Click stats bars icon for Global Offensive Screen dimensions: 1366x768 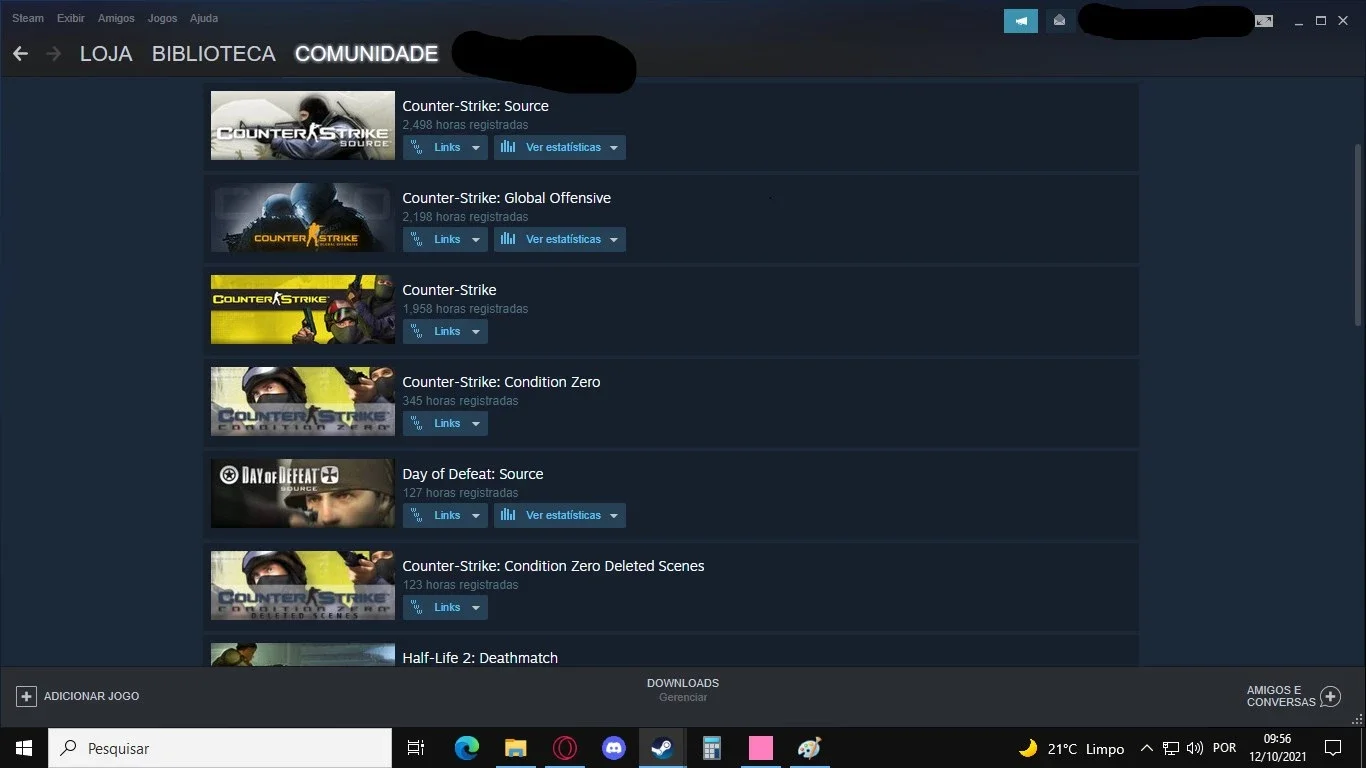point(508,239)
